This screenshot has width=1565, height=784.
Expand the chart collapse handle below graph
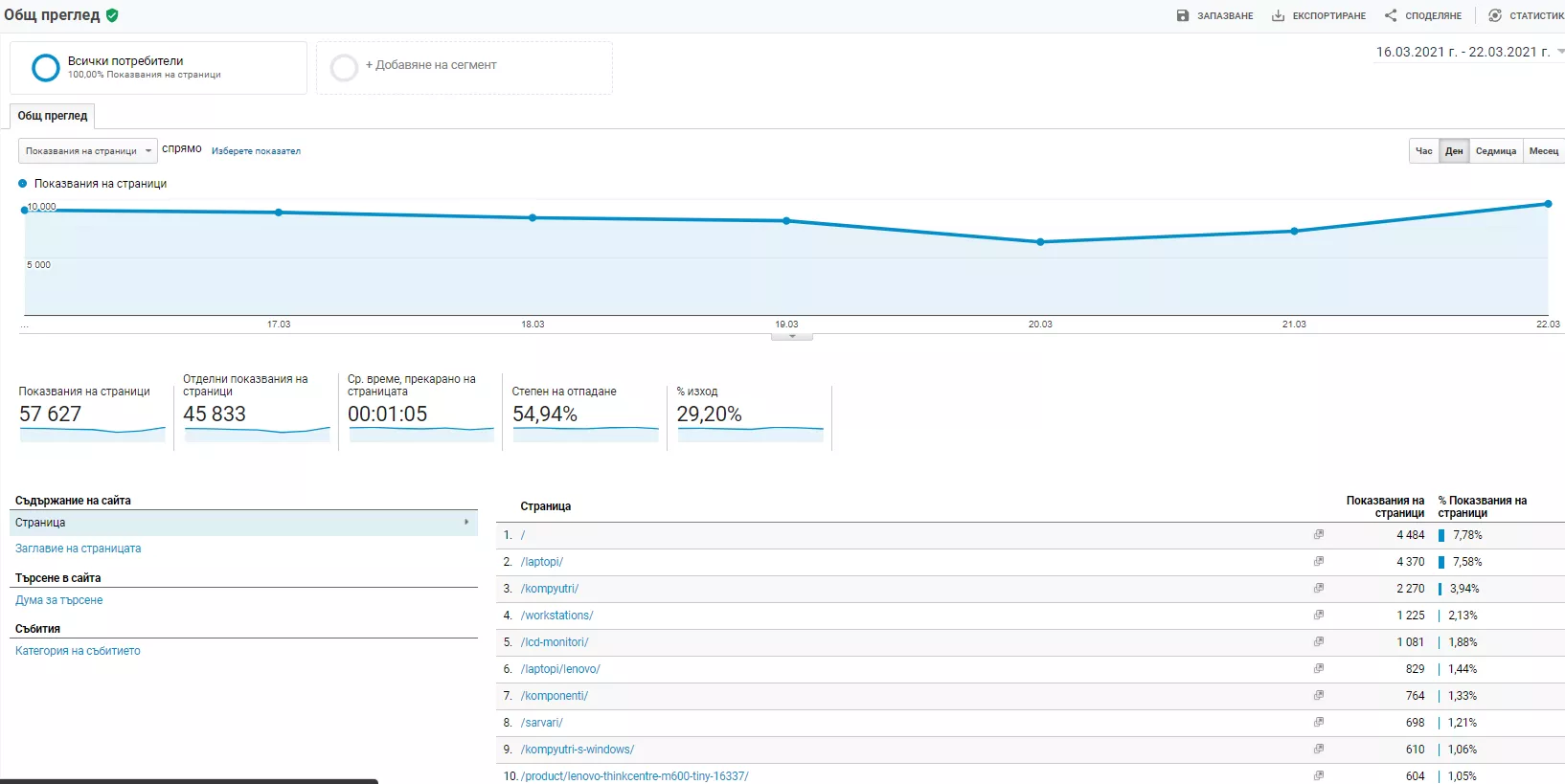click(x=792, y=337)
